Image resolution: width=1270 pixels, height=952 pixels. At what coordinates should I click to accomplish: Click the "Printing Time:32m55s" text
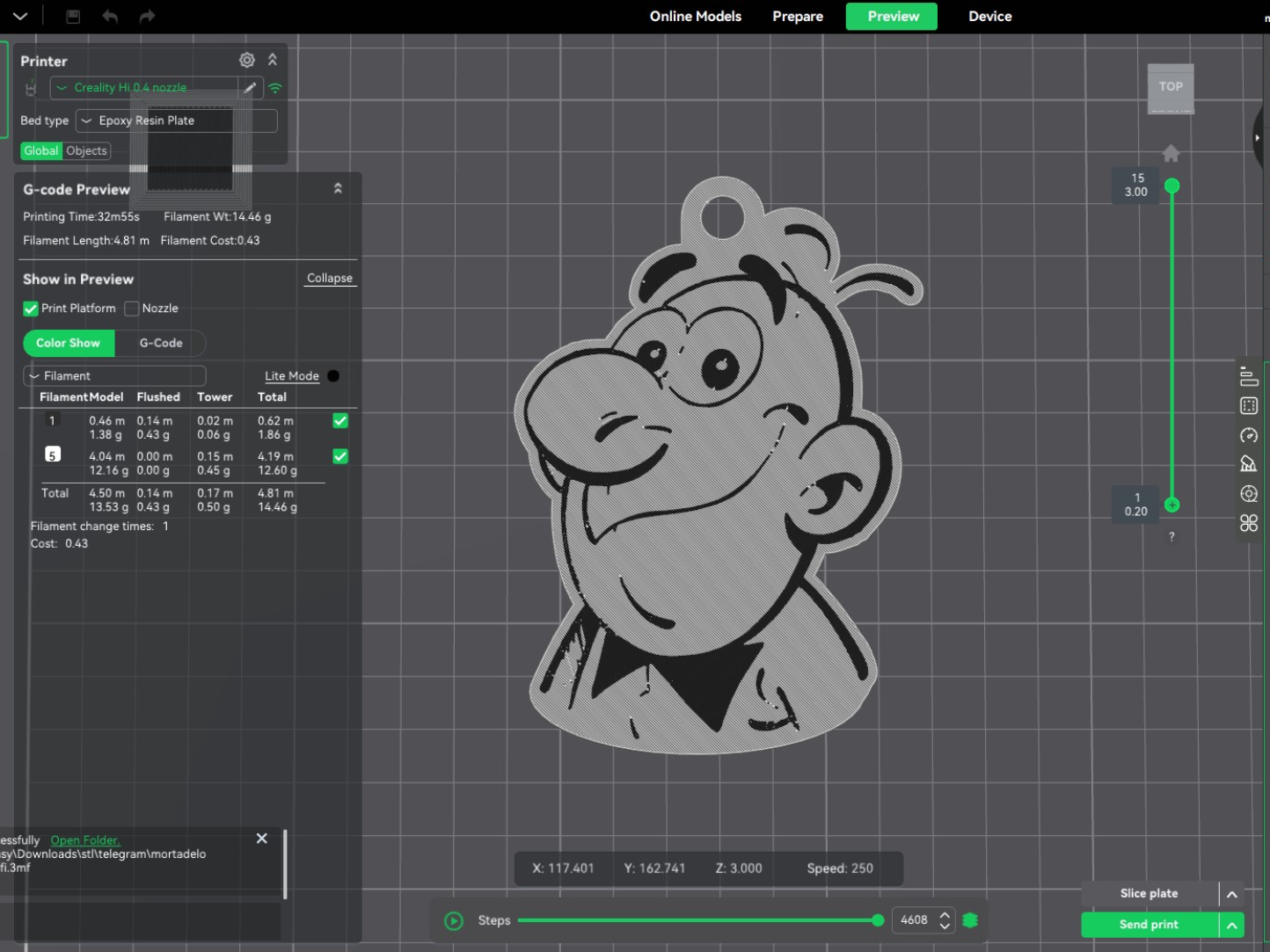81,216
